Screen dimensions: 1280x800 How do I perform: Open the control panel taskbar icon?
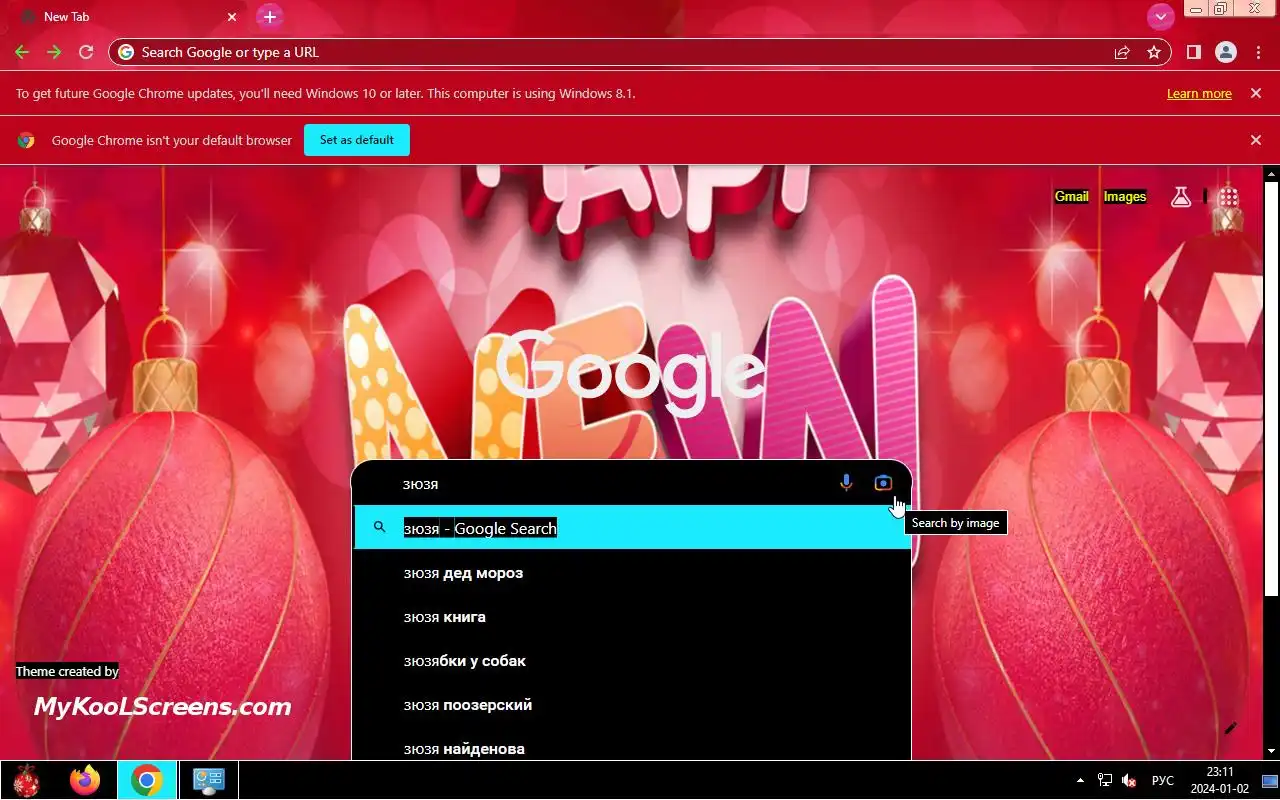[209, 780]
